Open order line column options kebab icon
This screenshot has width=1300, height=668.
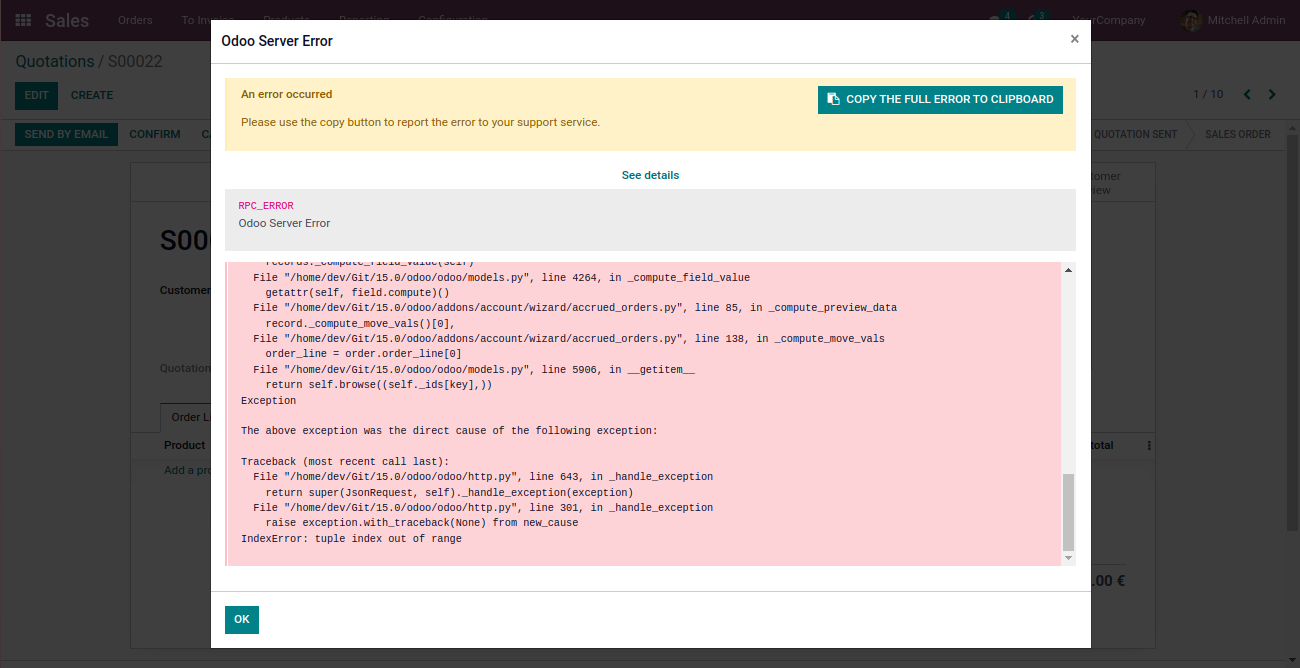point(1149,445)
